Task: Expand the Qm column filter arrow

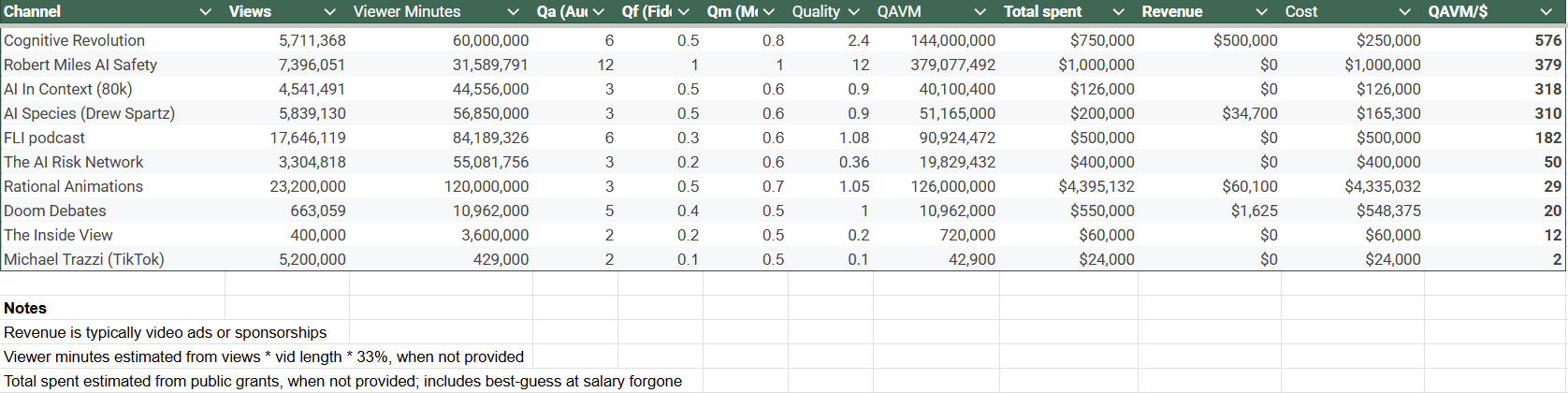Action: click(x=769, y=12)
